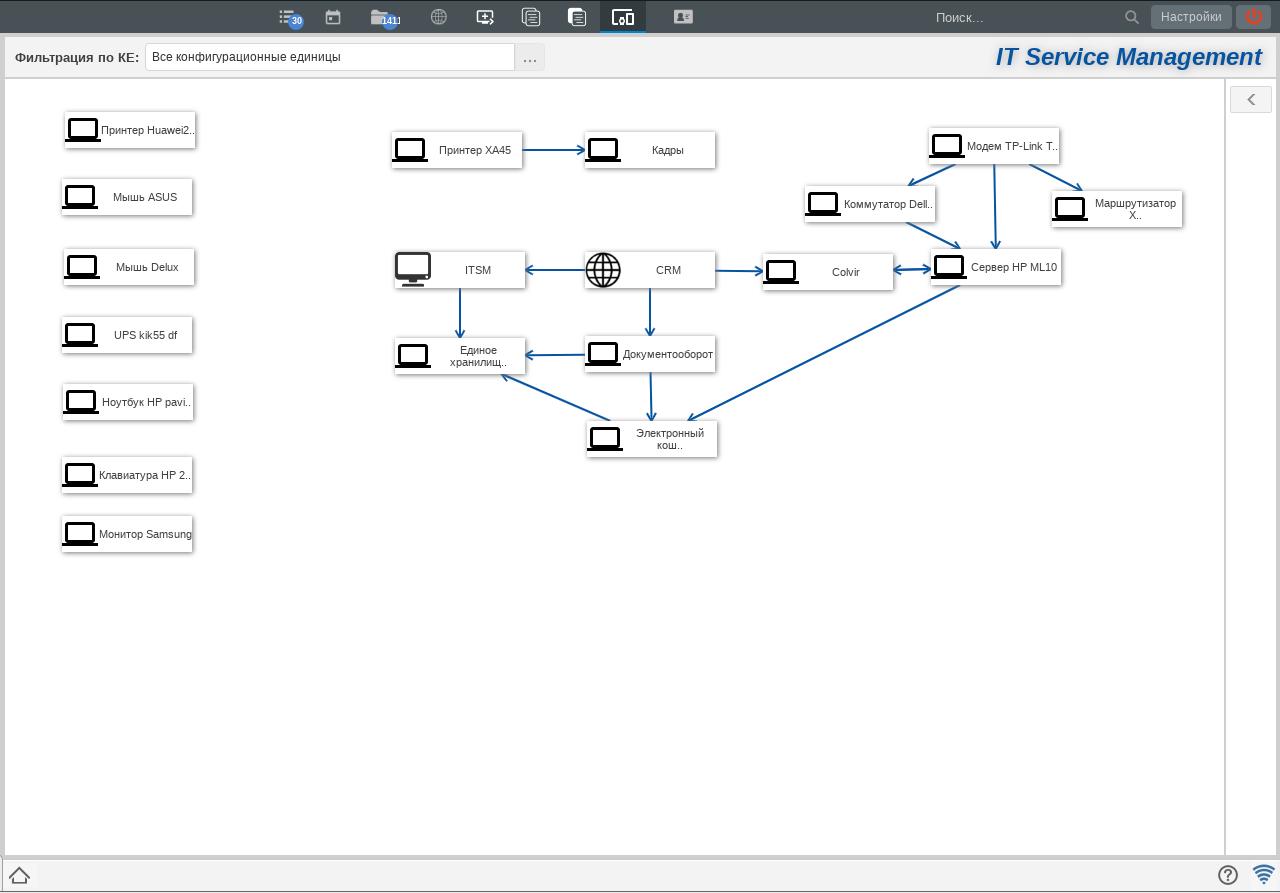Select the Мышь ASUS node
The height and width of the screenshot is (893, 1280).
[x=127, y=197]
